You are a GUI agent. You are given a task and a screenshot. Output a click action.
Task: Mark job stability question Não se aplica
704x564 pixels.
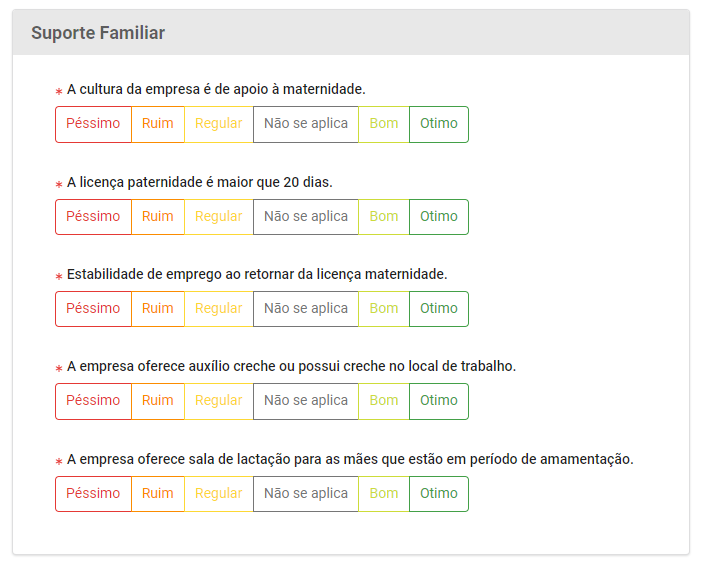coord(306,309)
